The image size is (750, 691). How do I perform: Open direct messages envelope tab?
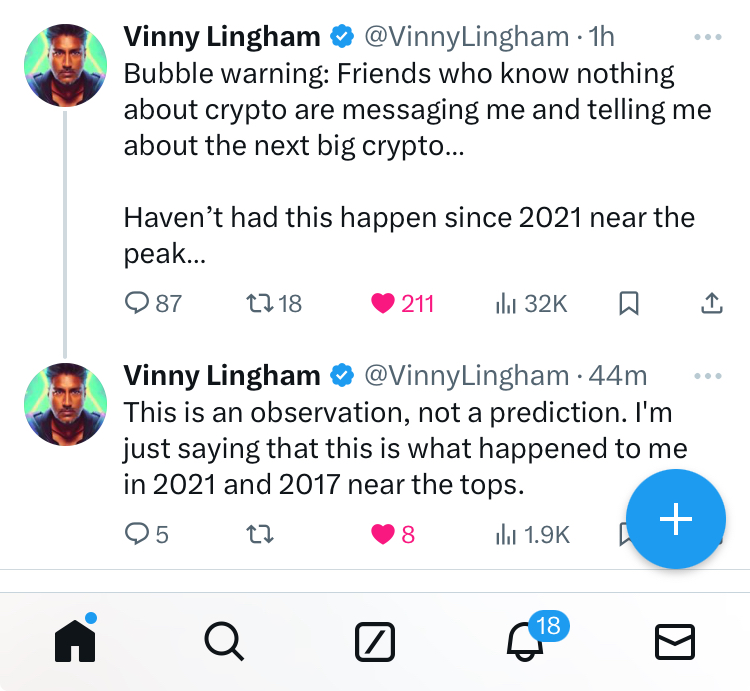tap(675, 641)
